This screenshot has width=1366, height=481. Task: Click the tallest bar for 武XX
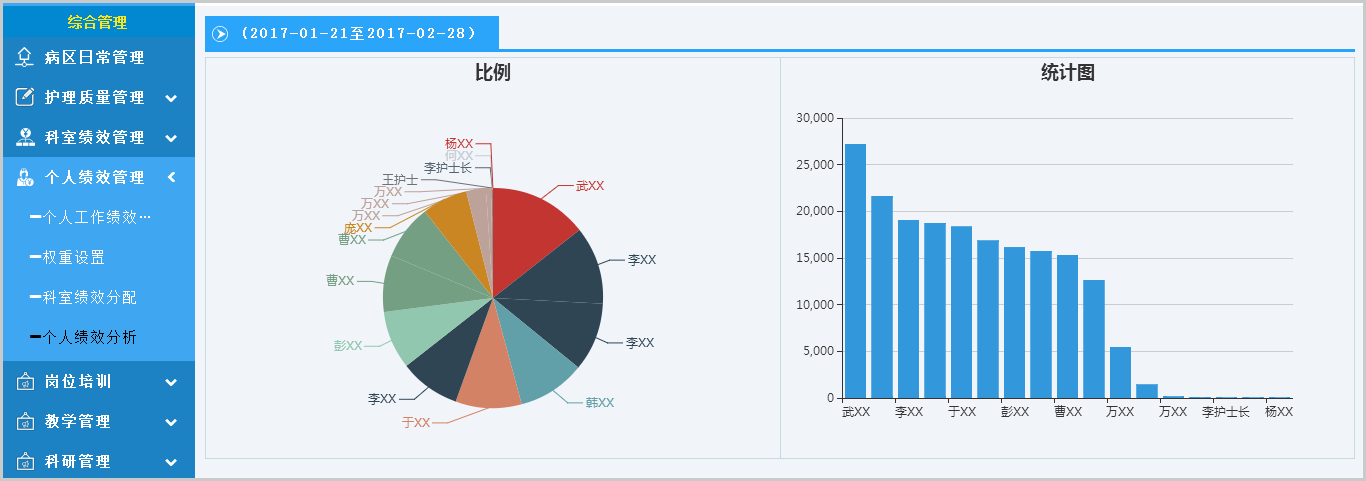[855, 270]
